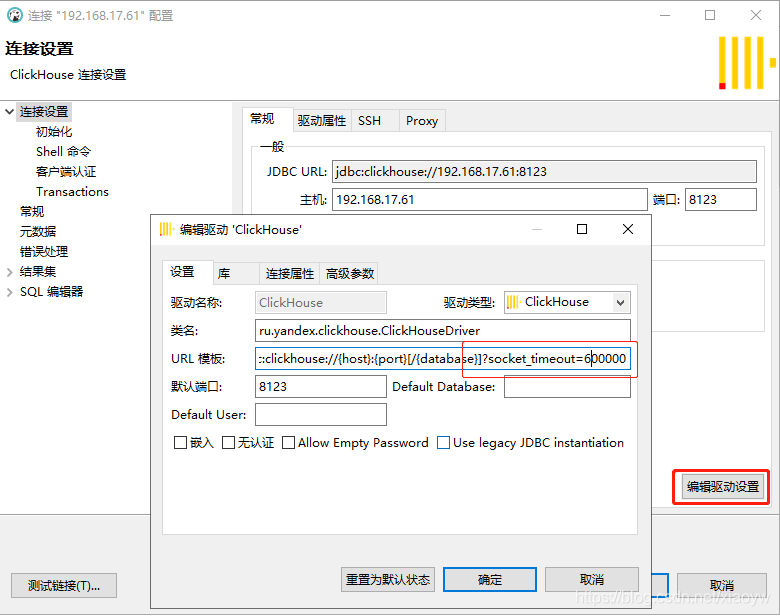The width and height of the screenshot is (780, 616).
Task: Expand the SQL 编辑器 tree node
Action: [9, 292]
